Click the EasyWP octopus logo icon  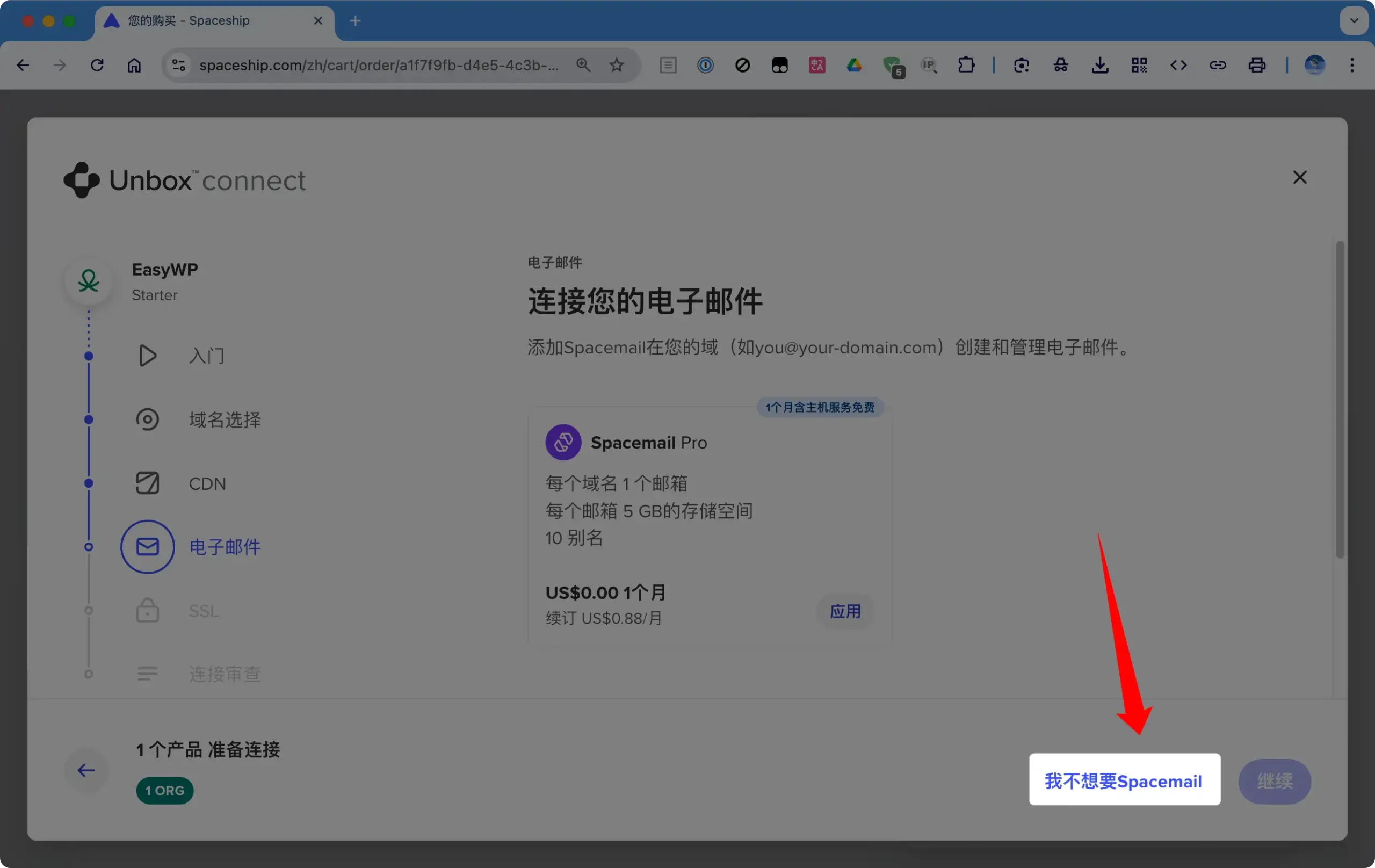[x=89, y=281]
